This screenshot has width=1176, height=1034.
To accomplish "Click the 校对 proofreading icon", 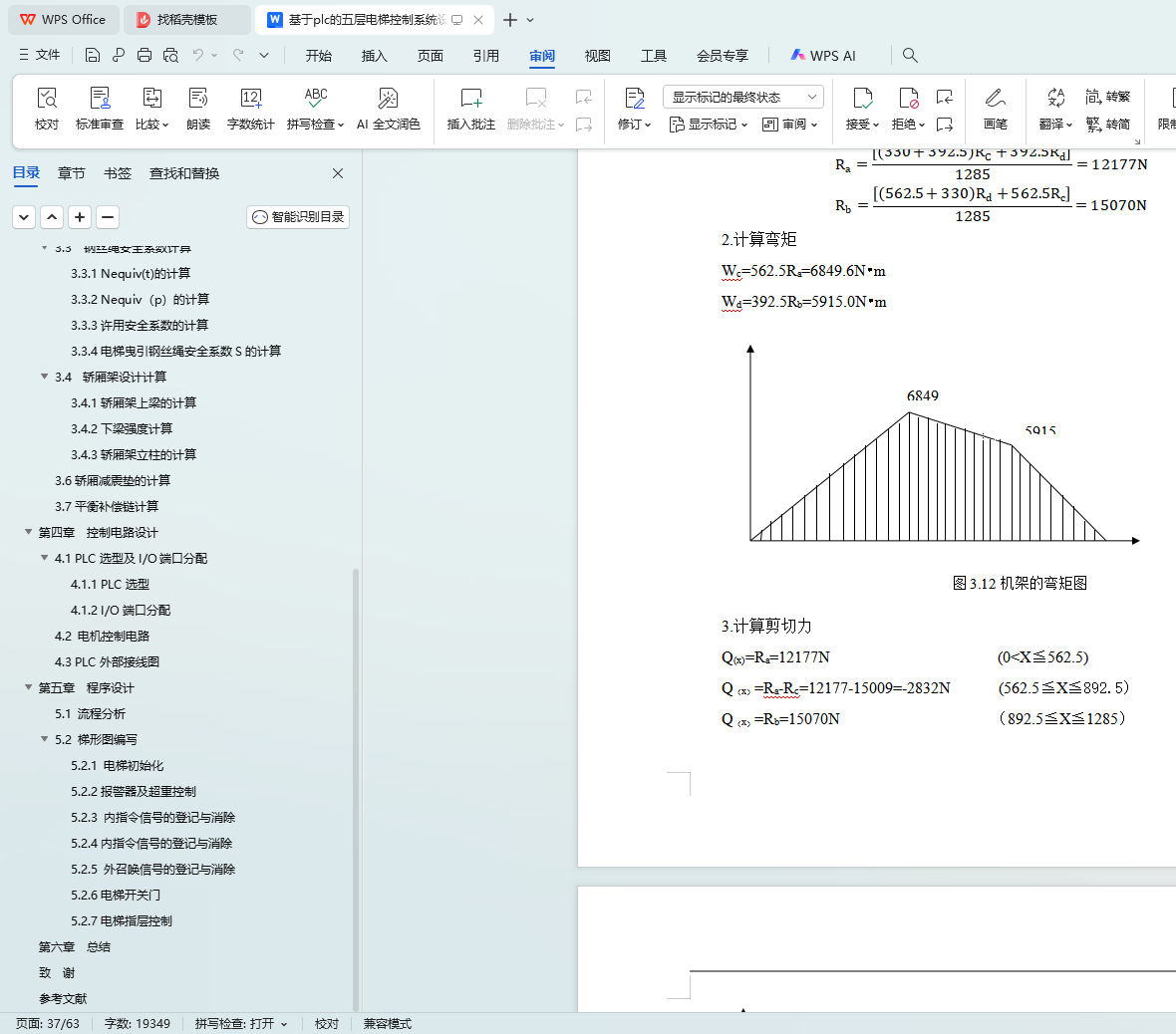I will coord(47,109).
